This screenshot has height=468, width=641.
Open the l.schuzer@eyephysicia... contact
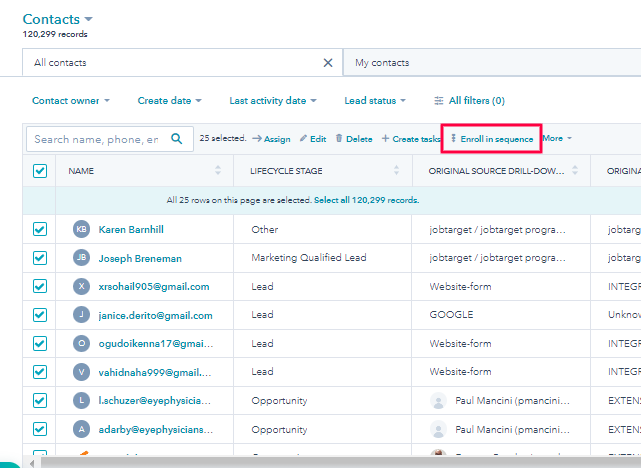pos(155,401)
